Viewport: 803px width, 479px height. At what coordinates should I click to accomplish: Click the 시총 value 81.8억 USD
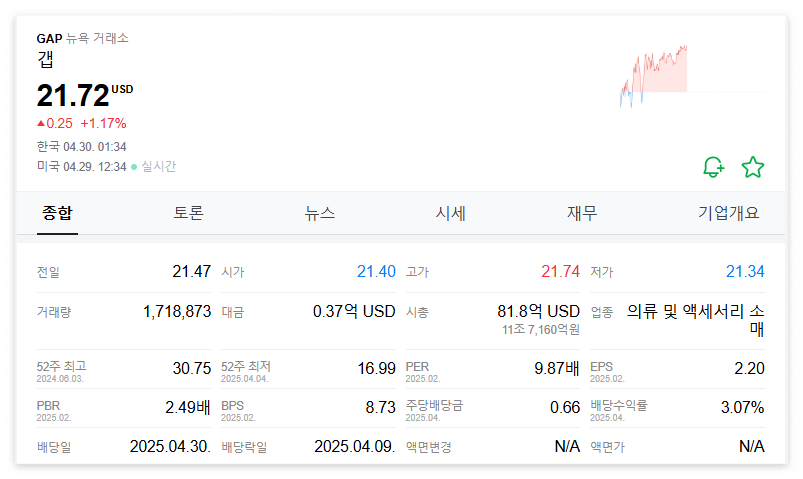pyautogui.click(x=539, y=311)
